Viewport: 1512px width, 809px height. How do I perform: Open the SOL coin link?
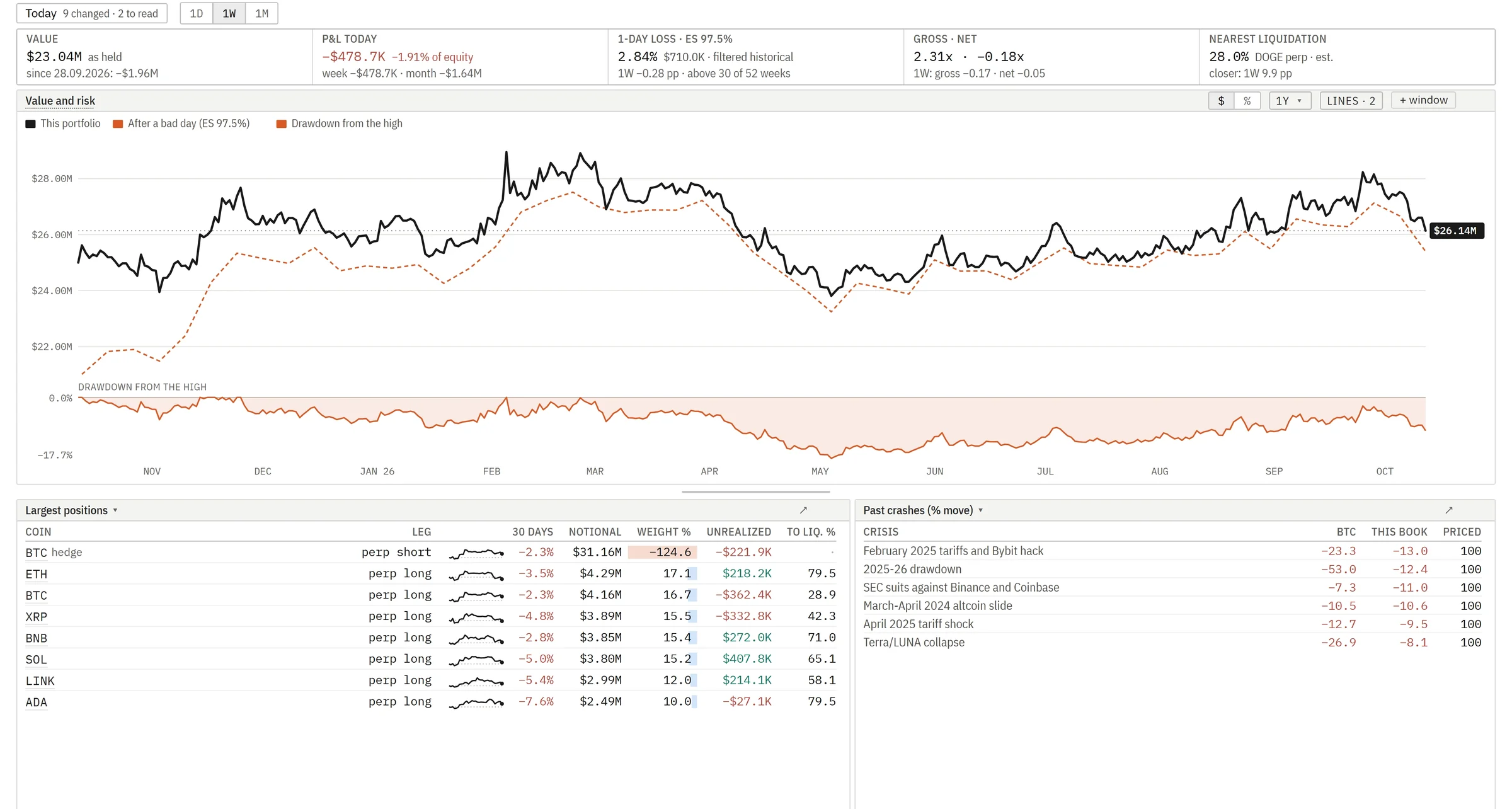(37, 660)
